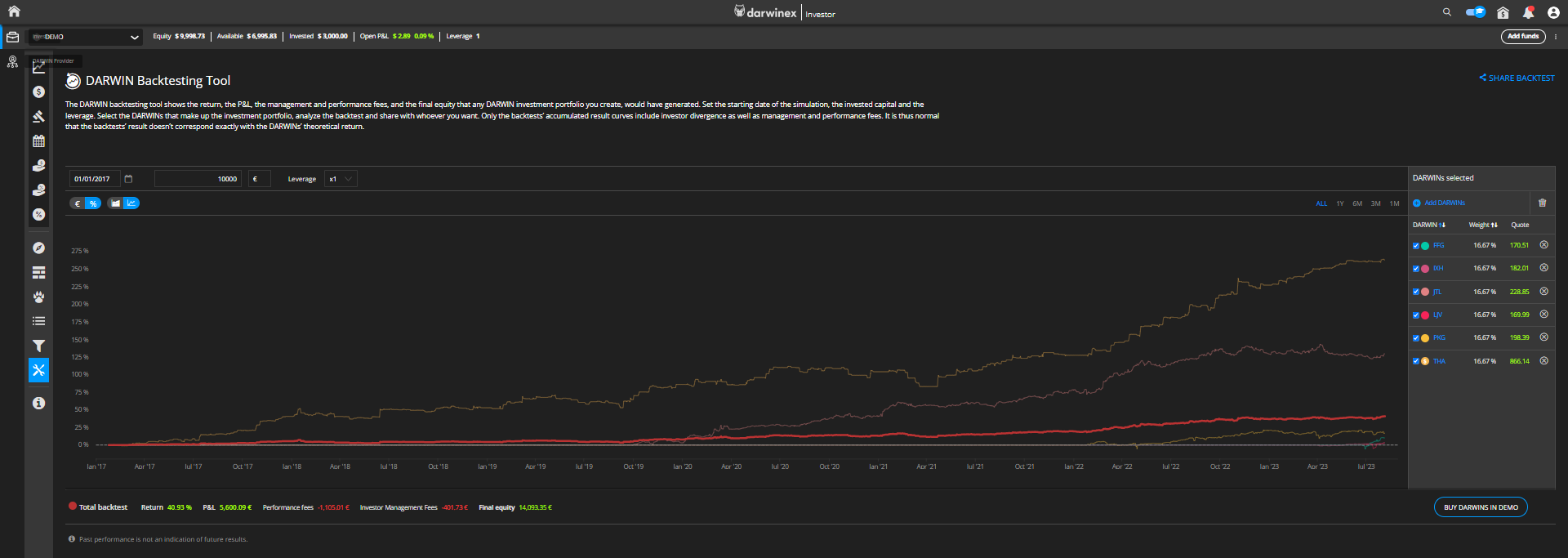Uncheck the IXH DARWIN checkbox
Screen dimensions: 1568x558
coord(1416,269)
